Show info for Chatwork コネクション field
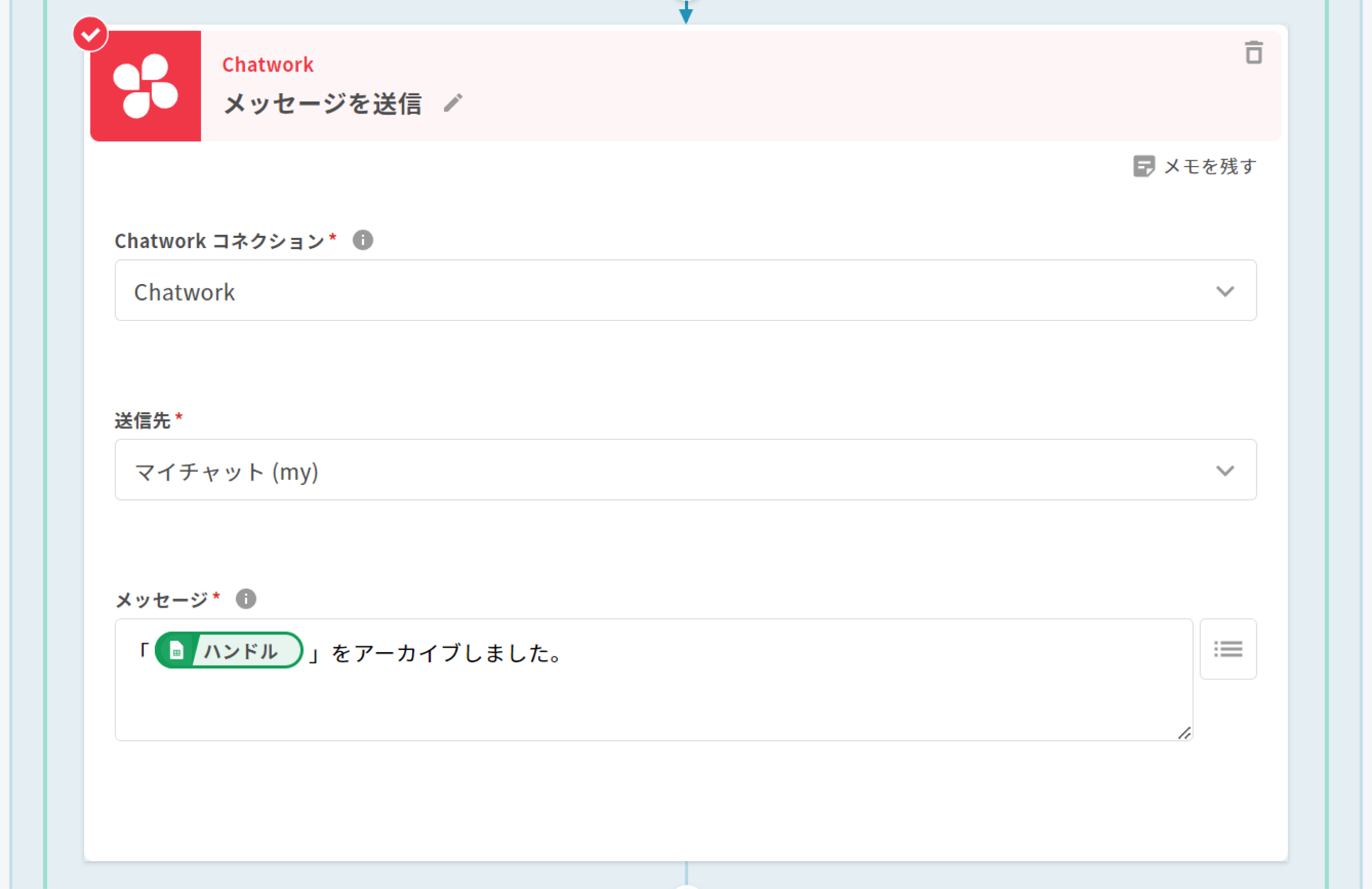The height and width of the screenshot is (889, 1372). click(x=363, y=240)
